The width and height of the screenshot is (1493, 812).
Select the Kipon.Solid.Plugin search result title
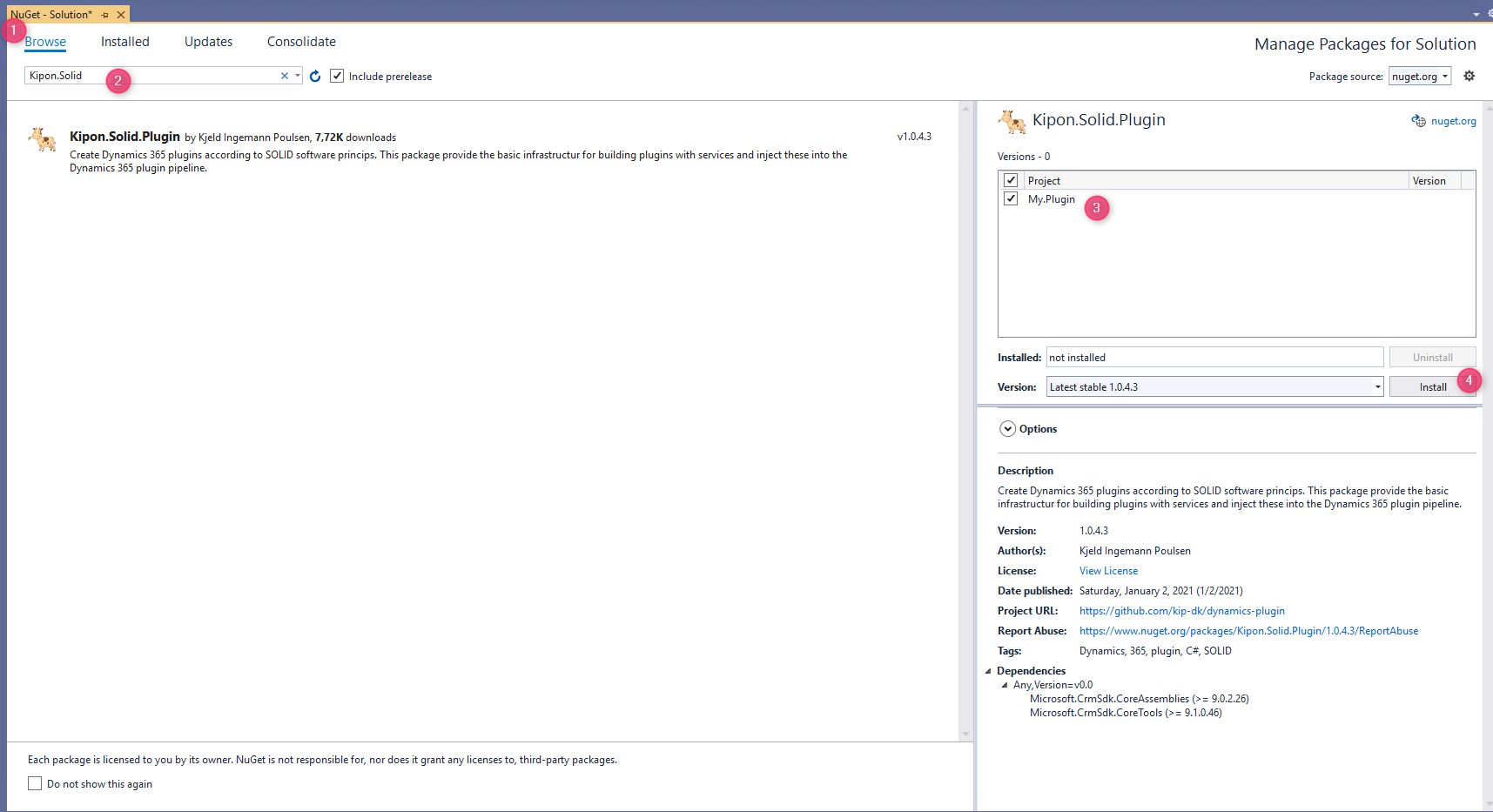point(124,137)
